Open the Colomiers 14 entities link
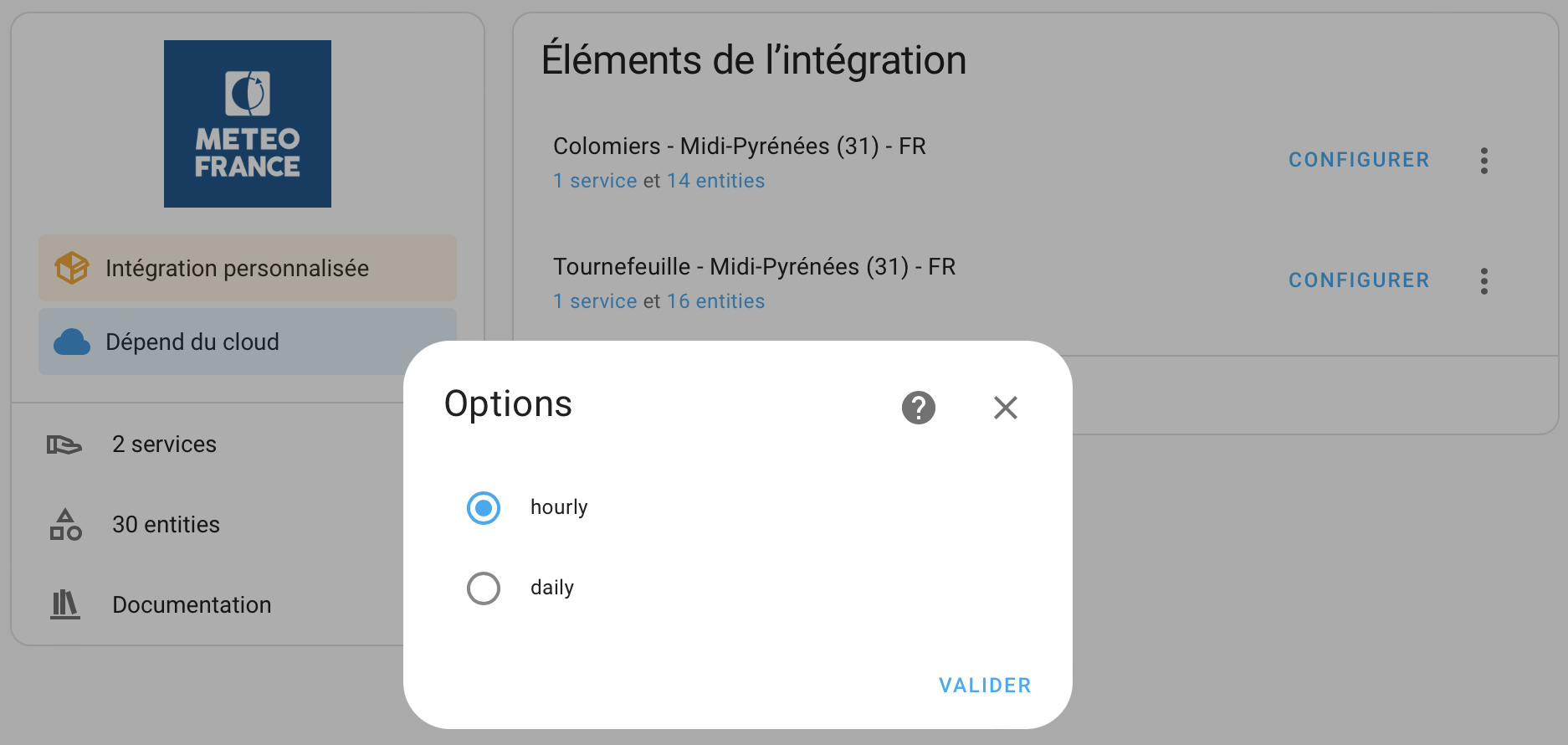Viewport: 1568px width, 745px height. (x=715, y=181)
